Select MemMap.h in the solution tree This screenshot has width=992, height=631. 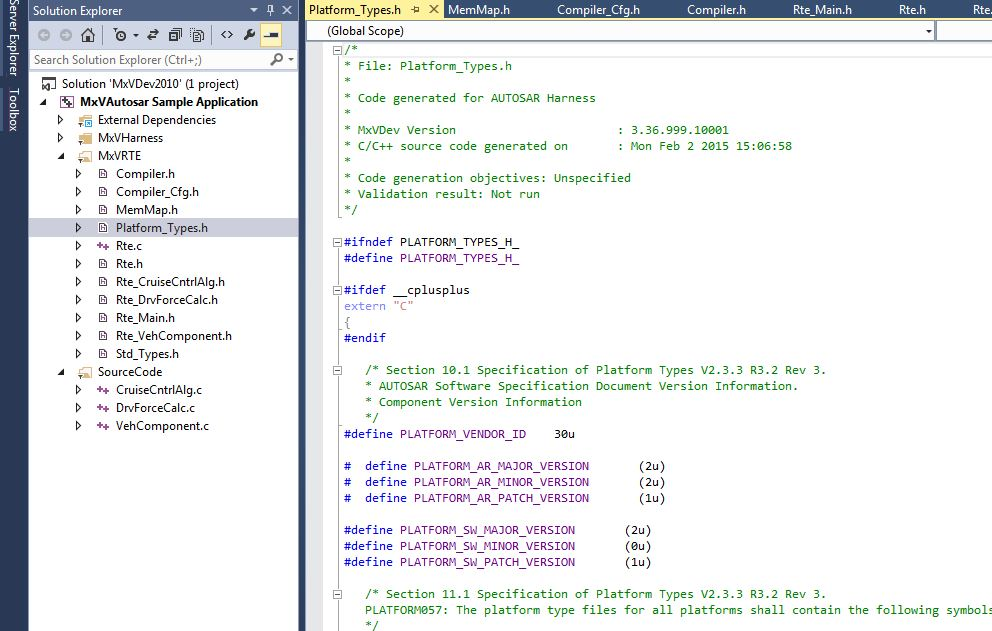[147, 210]
